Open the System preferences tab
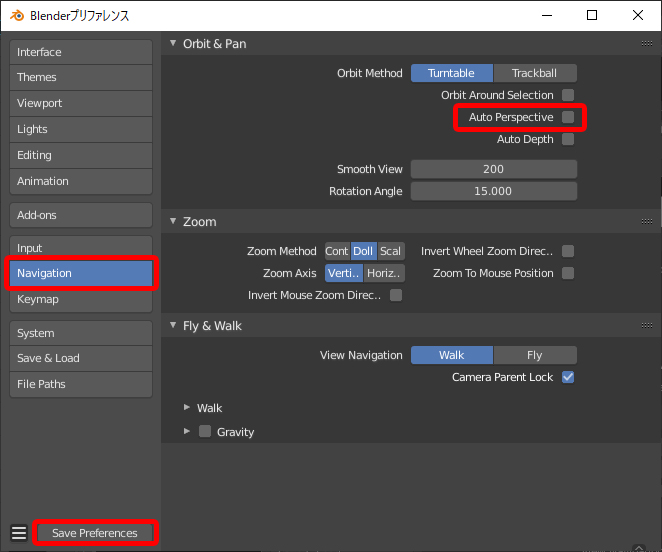 (81, 333)
